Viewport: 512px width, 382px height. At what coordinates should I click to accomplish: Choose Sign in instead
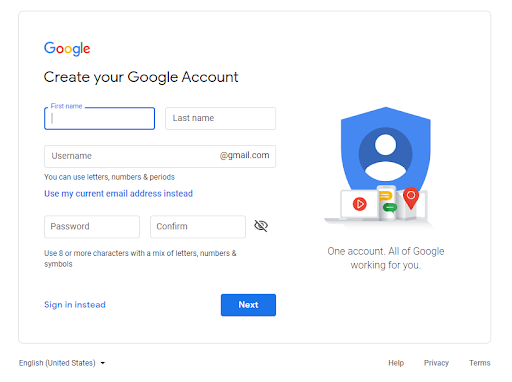75,305
